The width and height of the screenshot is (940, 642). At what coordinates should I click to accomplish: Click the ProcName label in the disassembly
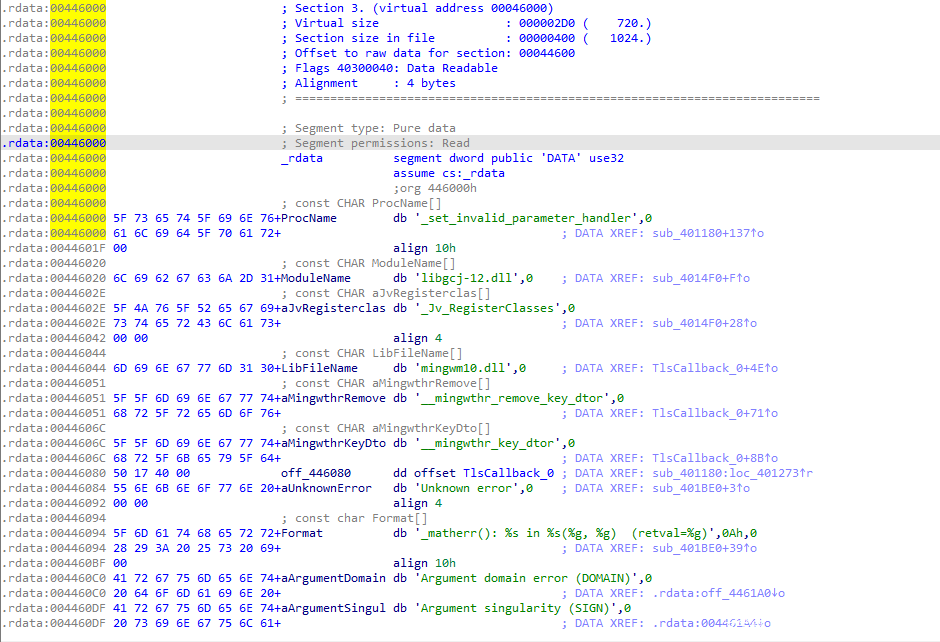310,218
